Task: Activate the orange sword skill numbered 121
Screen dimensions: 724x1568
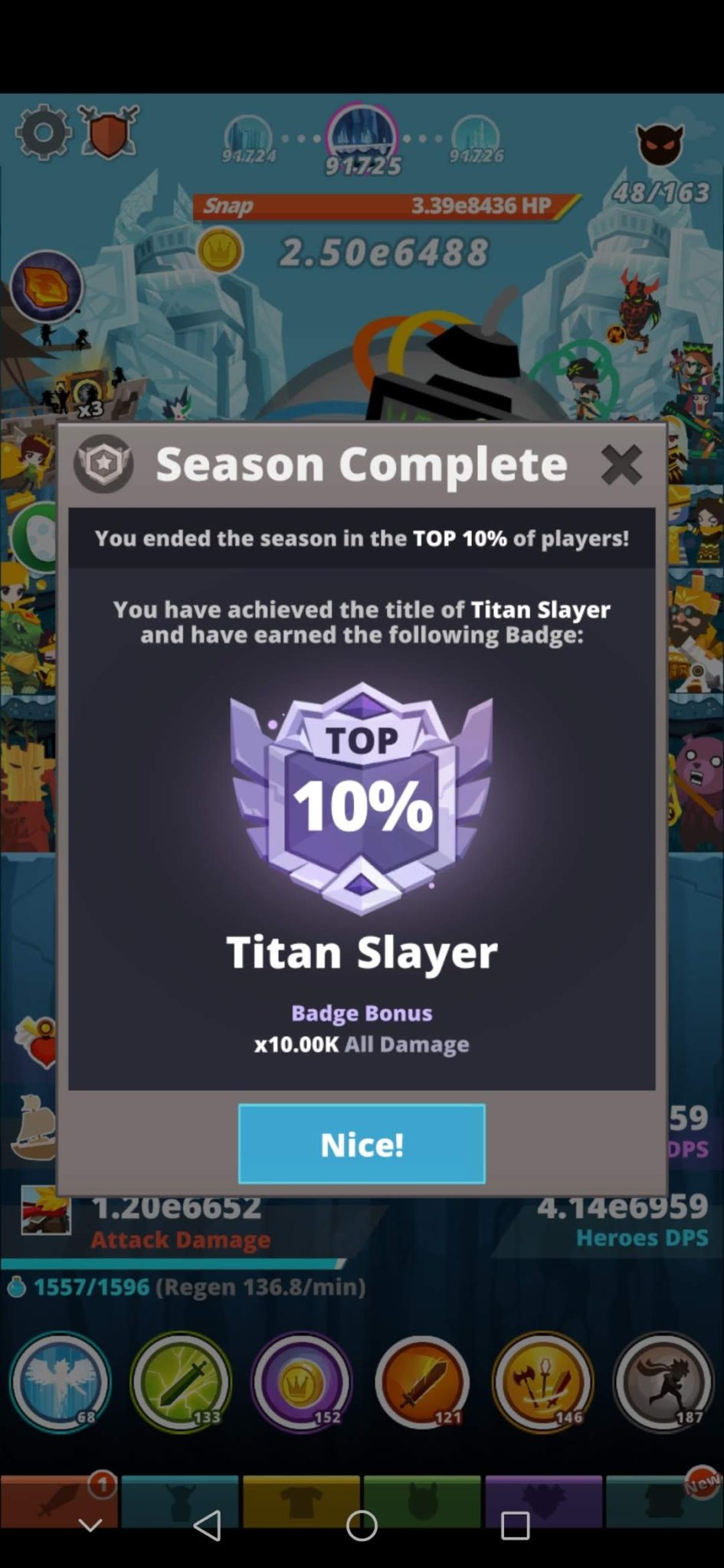Action: click(422, 1382)
